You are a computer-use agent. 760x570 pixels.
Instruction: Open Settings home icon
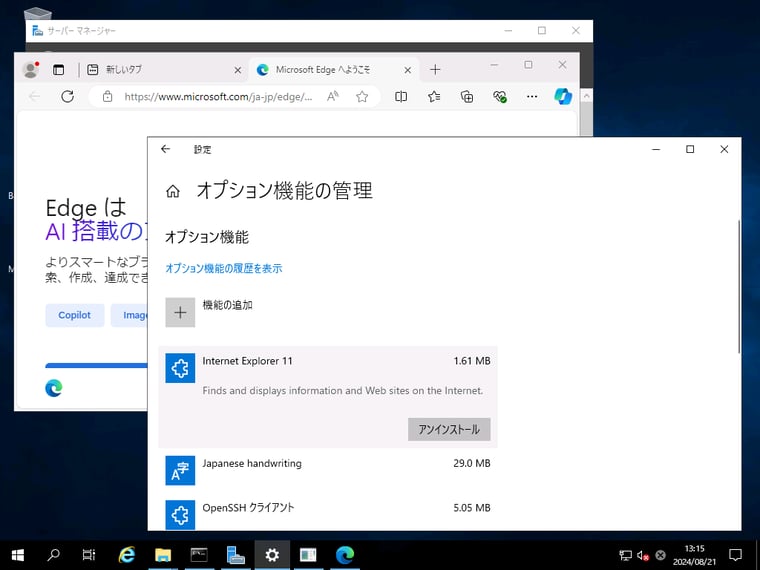pos(173,191)
